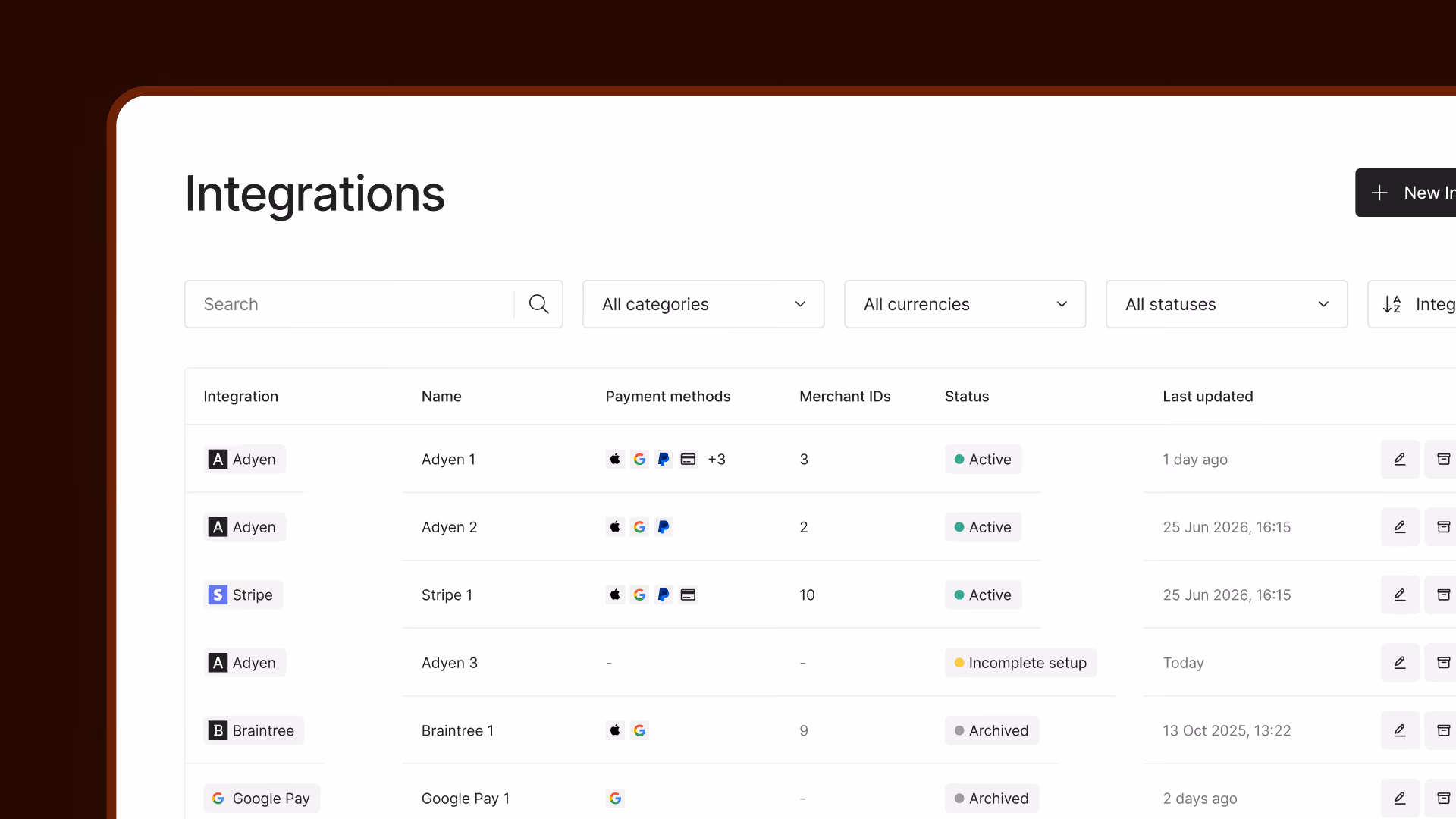The width and height of the screenshot is (1456, 819).
Task: Edit the Stripe 1 integration
Action: tap(1400, 595)
